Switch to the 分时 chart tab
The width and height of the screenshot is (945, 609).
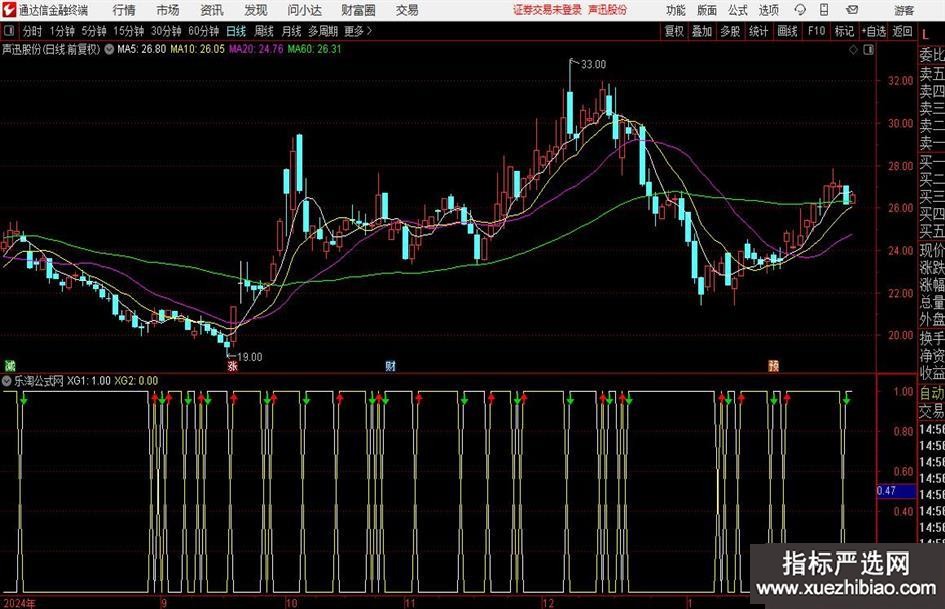point(33,31)
